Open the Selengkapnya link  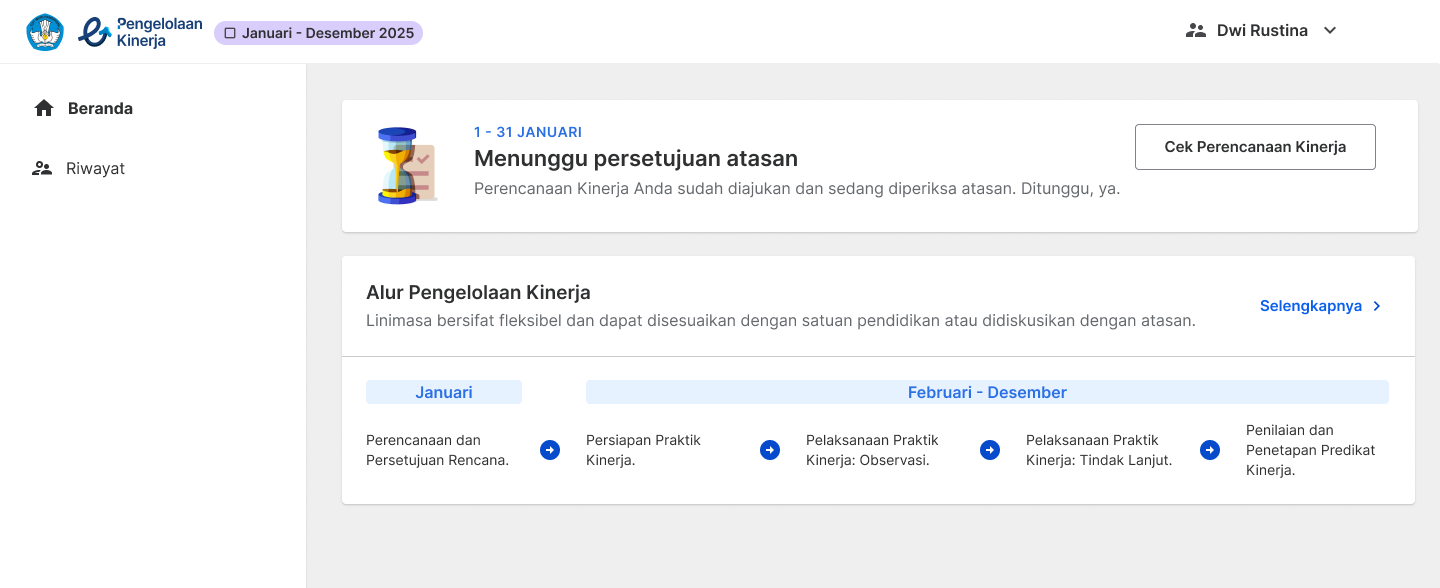(1321, 306)
